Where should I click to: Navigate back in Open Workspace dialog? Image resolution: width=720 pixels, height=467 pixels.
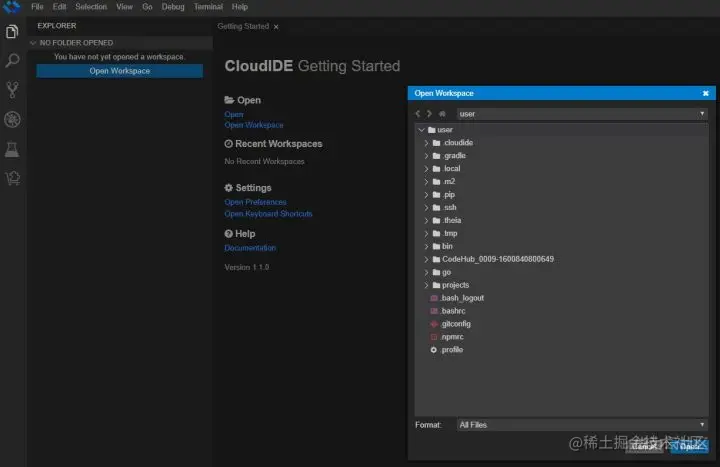point(417,113)
